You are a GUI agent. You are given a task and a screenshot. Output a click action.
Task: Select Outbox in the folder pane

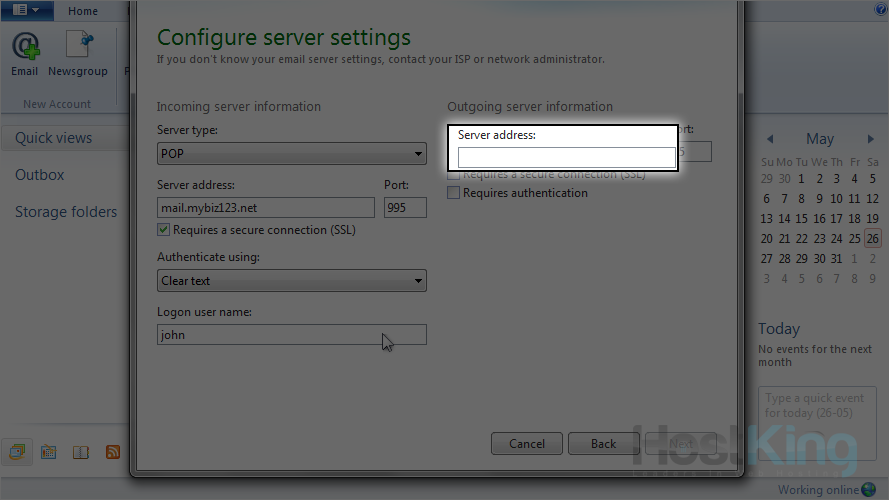[x=40, y=175]
